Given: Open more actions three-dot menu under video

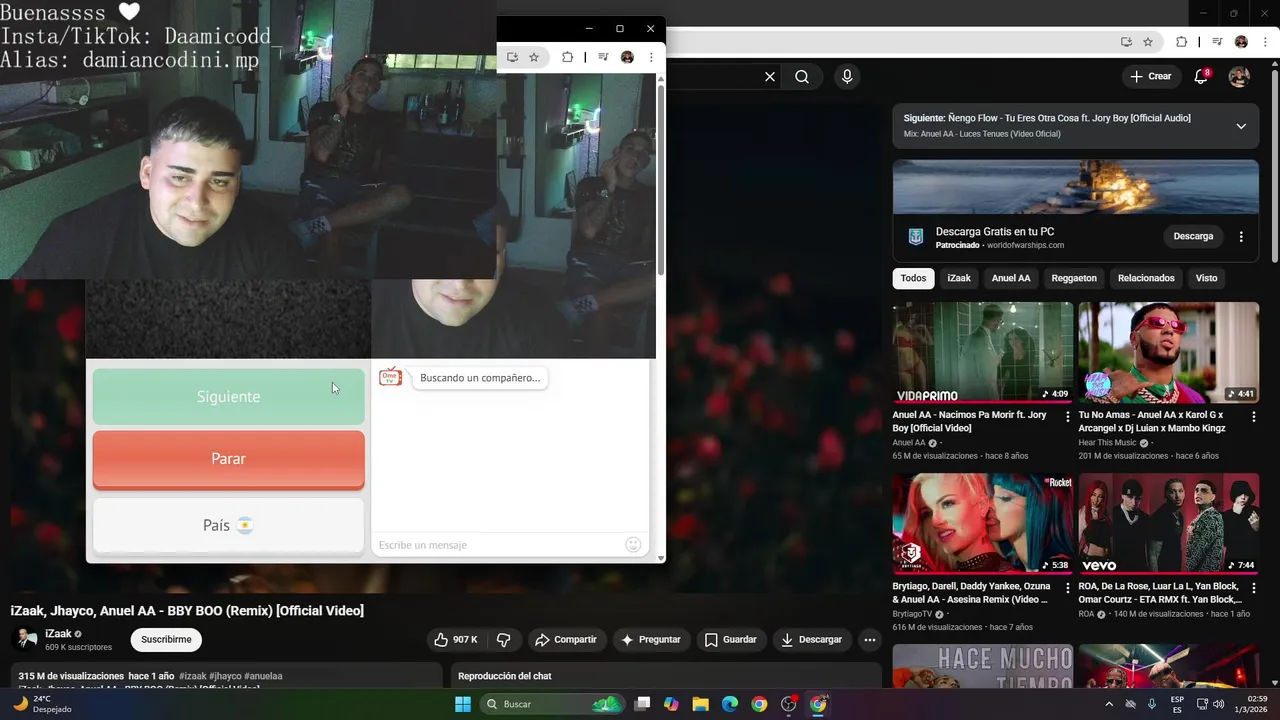Looking at the screenshot, I should 870,639.
